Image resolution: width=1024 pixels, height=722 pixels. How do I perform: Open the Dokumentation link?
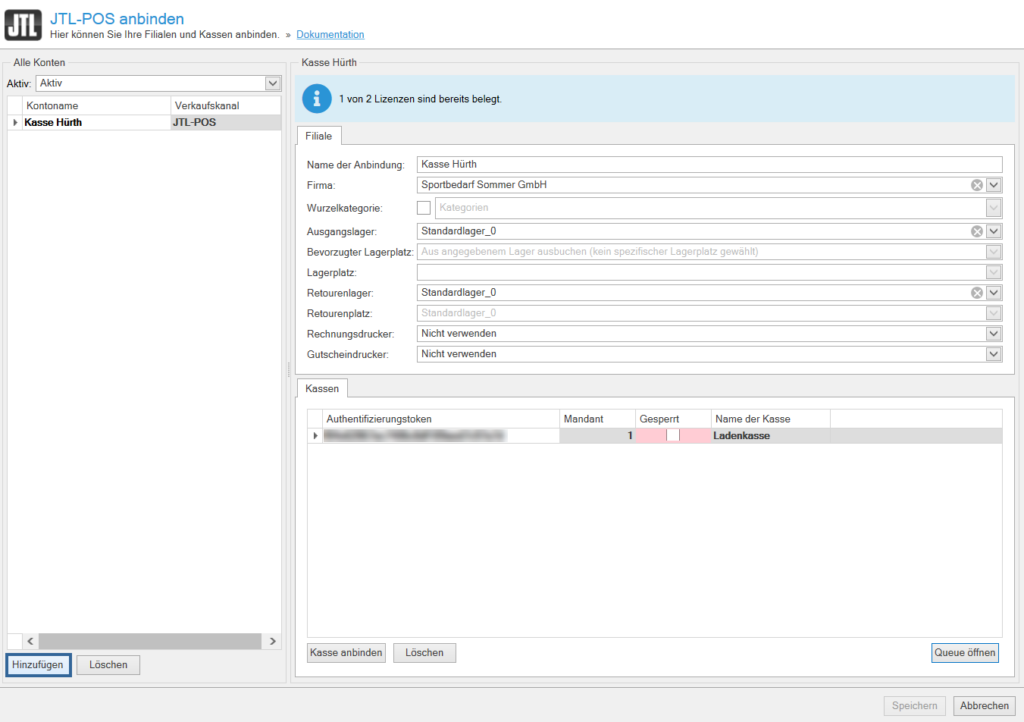(x=330, y=35)
